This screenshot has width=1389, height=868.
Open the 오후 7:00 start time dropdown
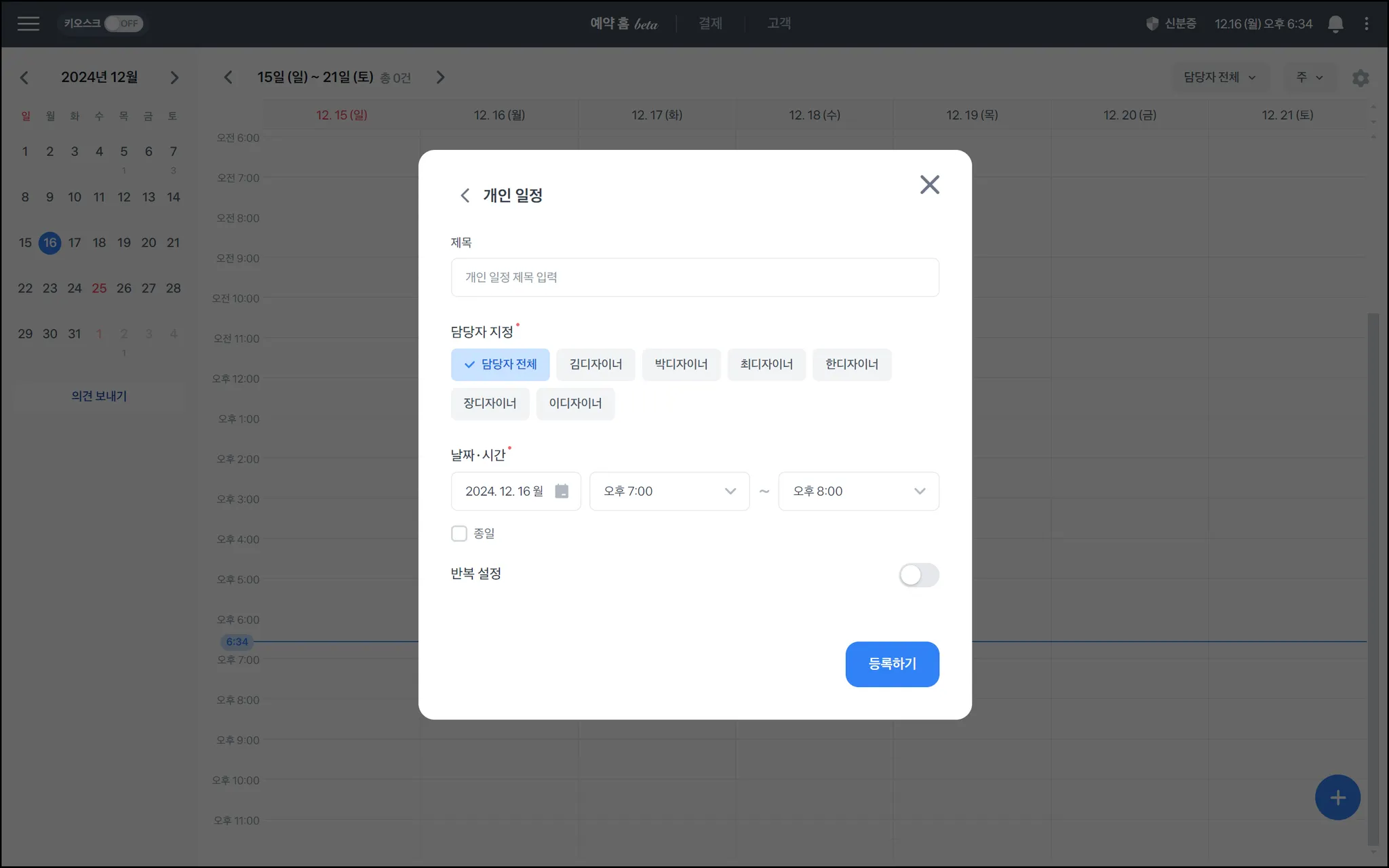pos(669,491)
